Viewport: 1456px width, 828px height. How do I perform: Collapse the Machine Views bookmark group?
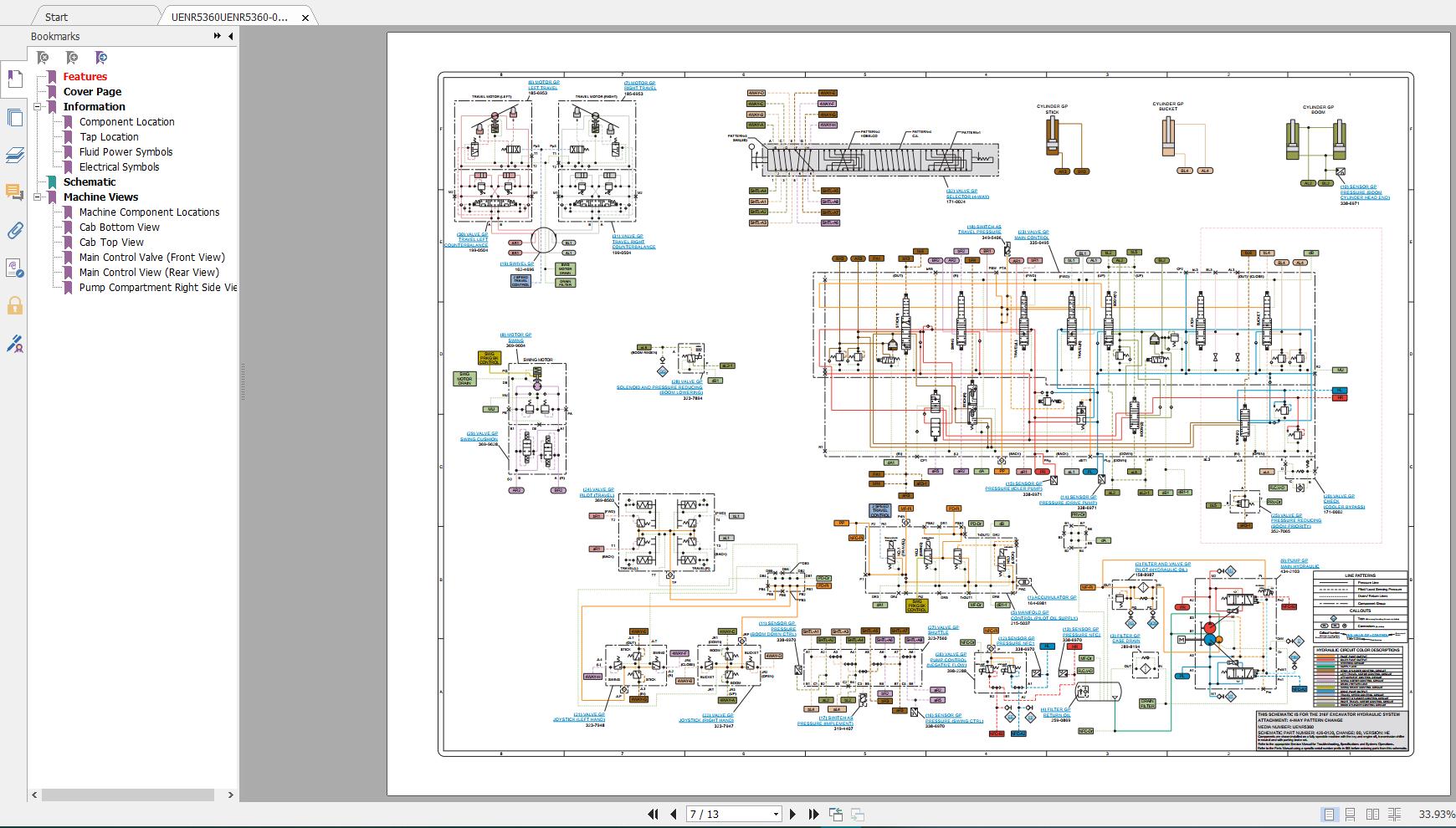click(x=38, y=197)
